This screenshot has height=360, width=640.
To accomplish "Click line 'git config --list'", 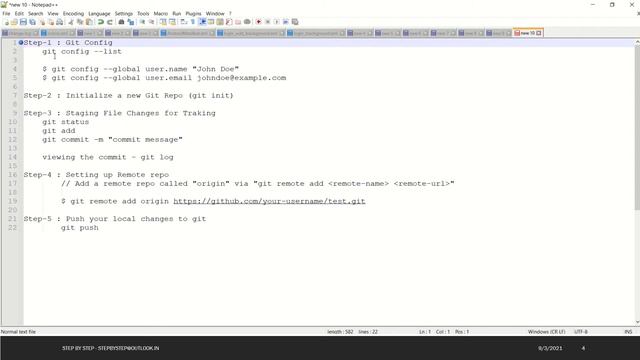I will (82, 51).
